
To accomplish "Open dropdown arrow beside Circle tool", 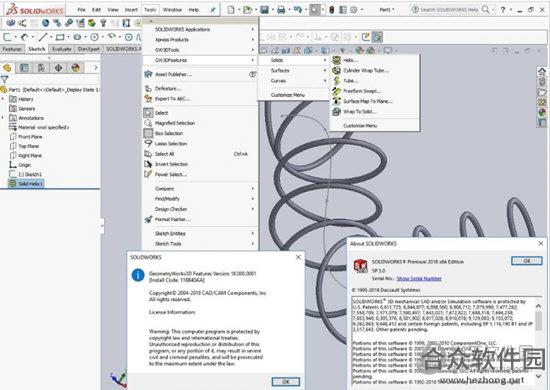I will [103, 37].
